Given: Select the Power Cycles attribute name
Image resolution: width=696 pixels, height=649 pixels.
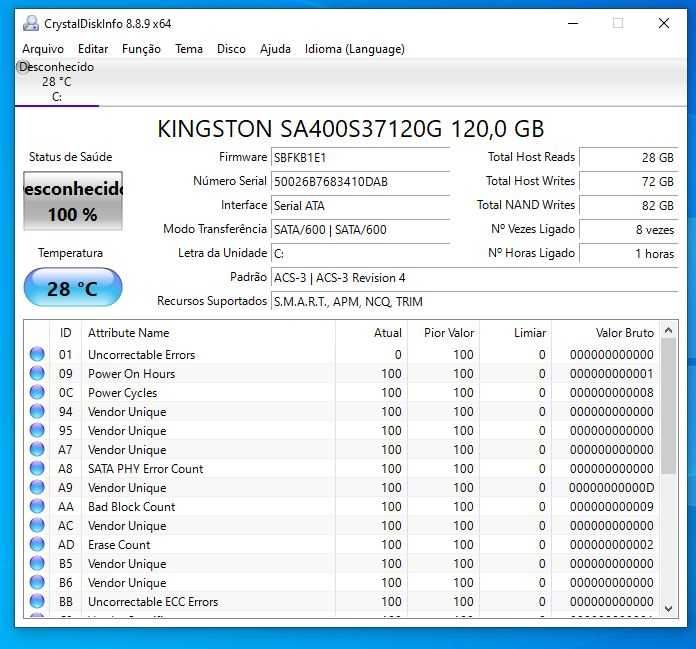Looking at the screenshot, I should 123,393.
